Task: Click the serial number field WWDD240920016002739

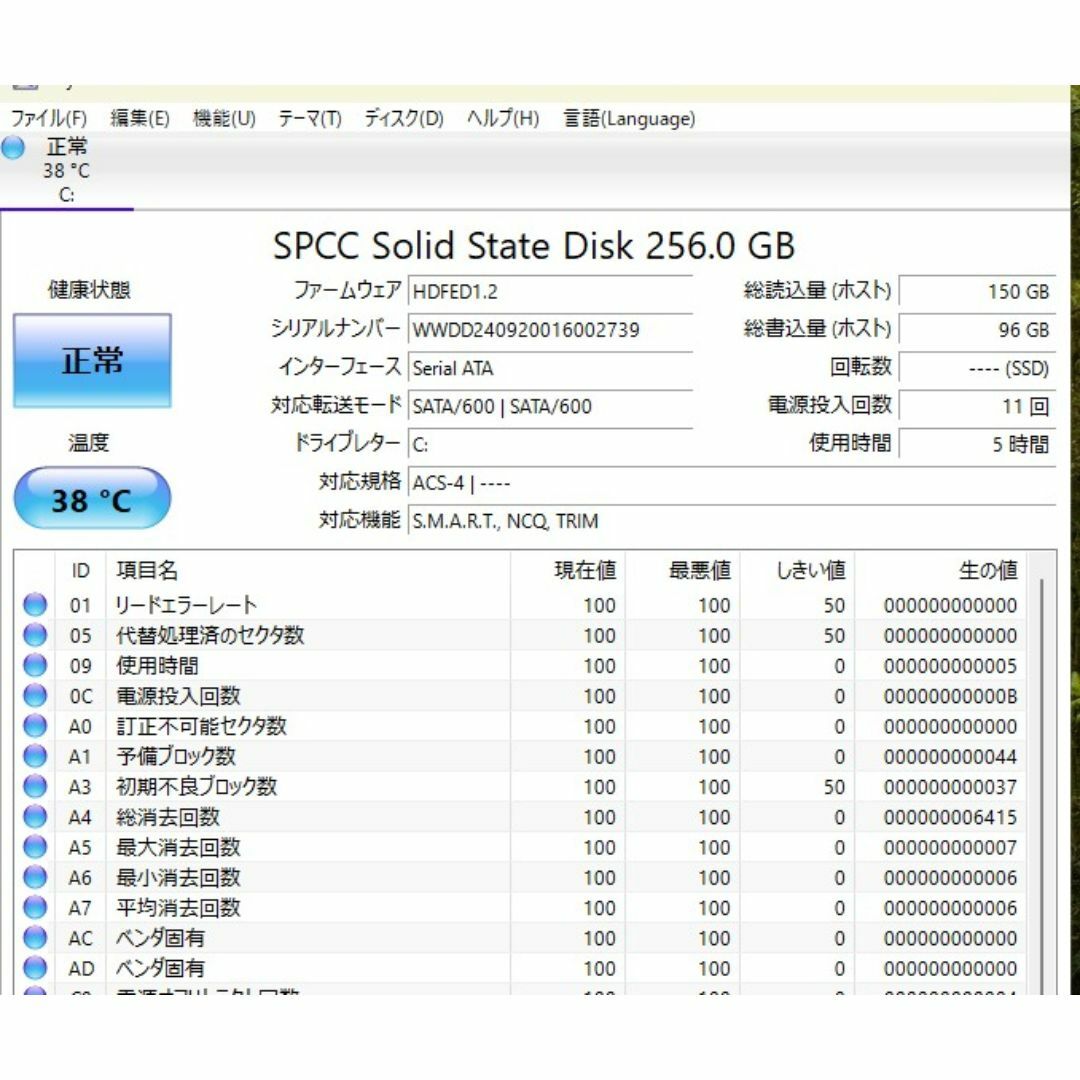Action: (550, 330)
